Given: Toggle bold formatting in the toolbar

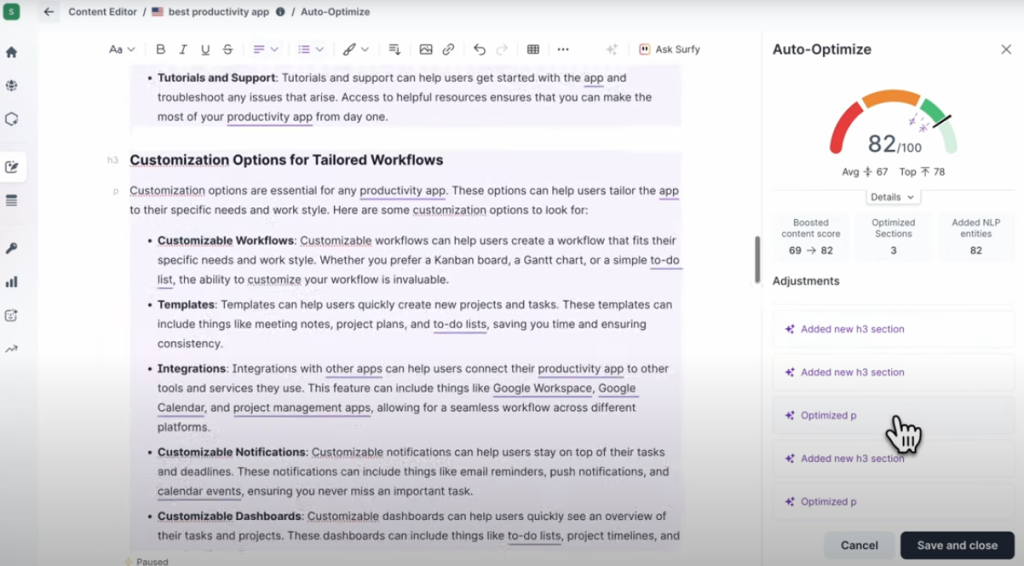Looking at the screenshot, I should 161,49.
